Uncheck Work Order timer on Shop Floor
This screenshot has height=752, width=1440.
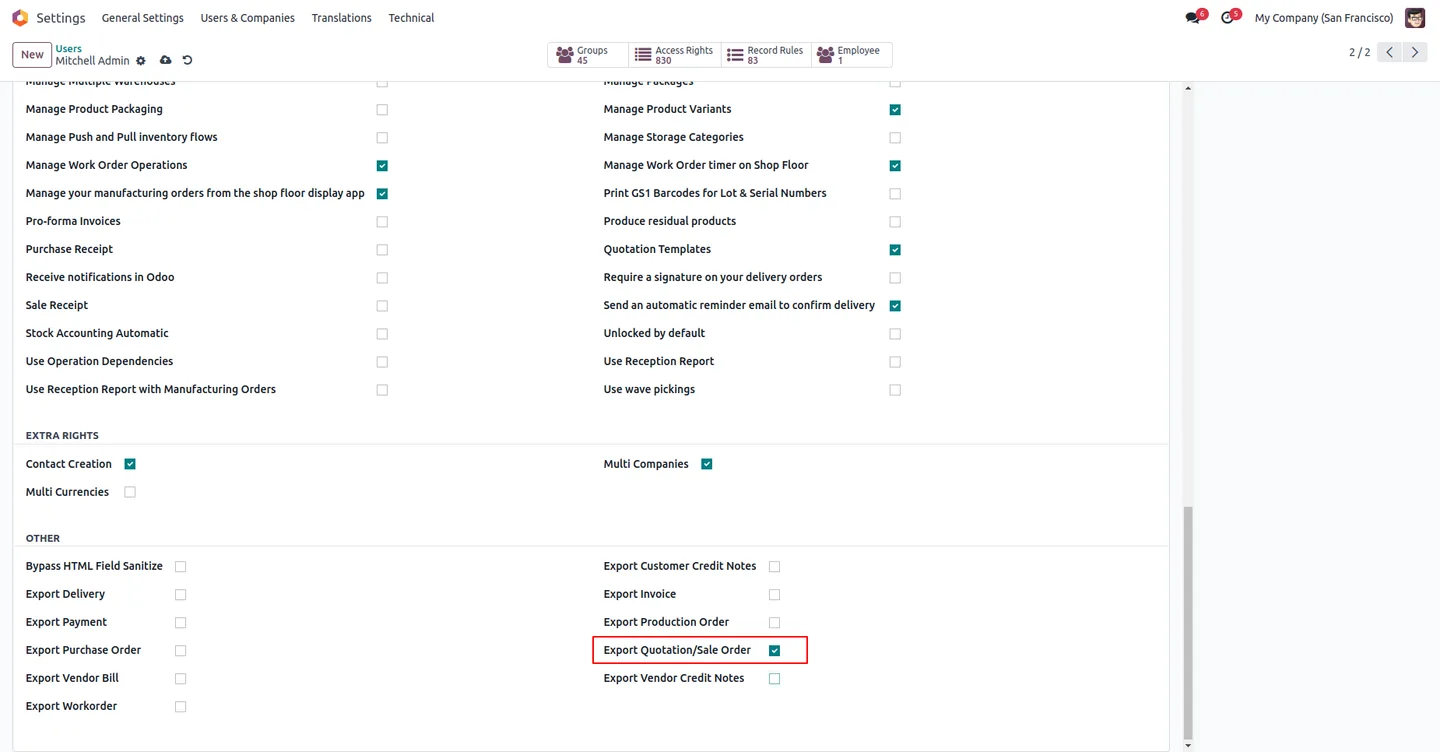(x=895, y=166)
